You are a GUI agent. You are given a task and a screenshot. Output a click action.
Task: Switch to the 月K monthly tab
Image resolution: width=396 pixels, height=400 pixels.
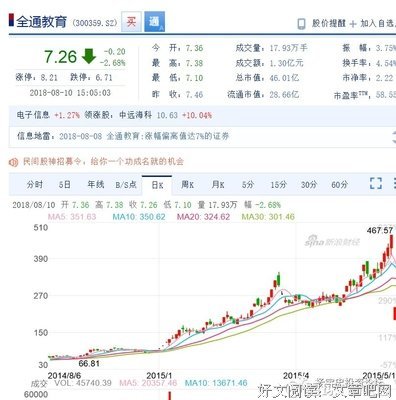(218, 185)
